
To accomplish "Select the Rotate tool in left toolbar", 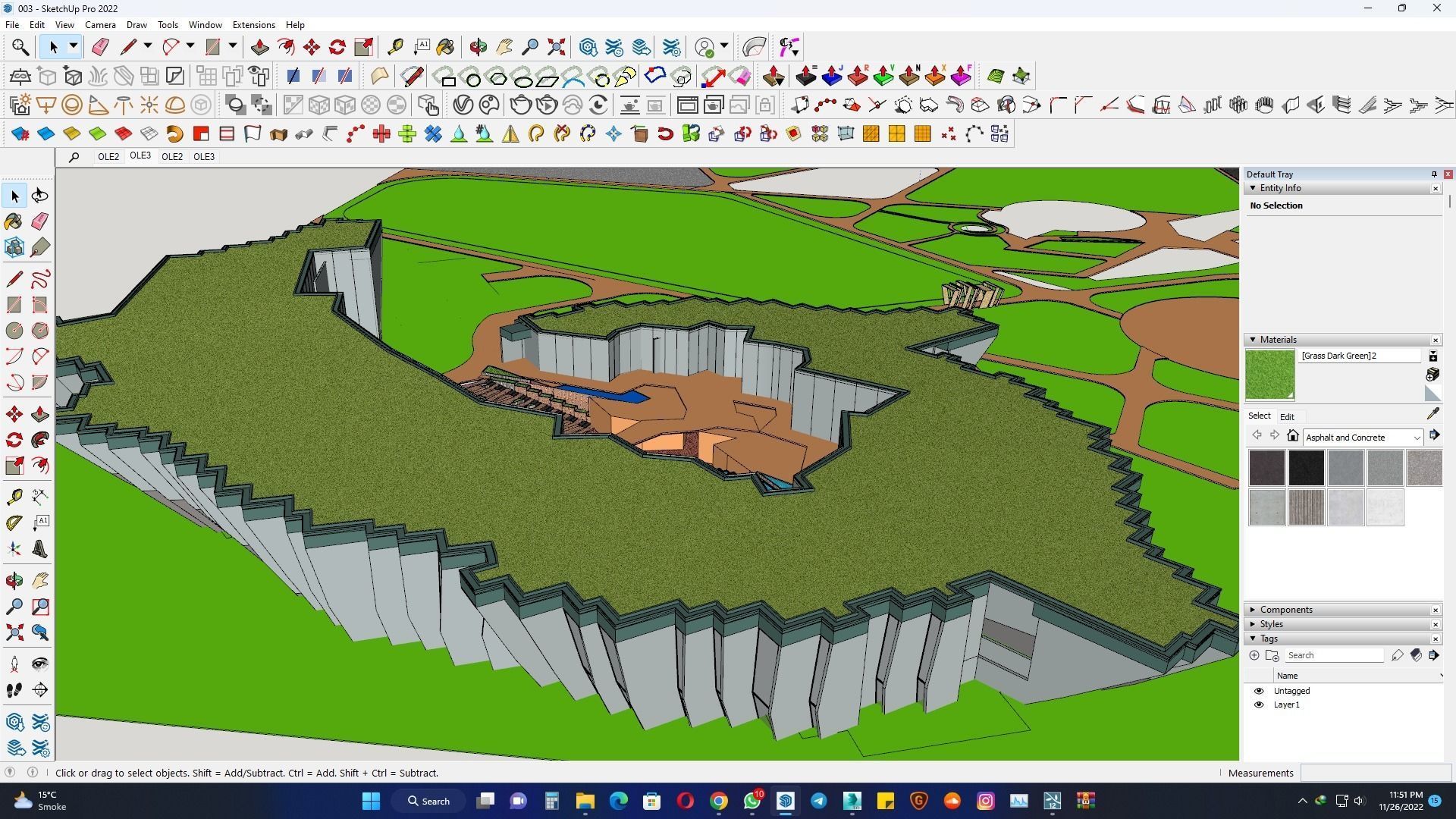I will [x=14, y=441].
